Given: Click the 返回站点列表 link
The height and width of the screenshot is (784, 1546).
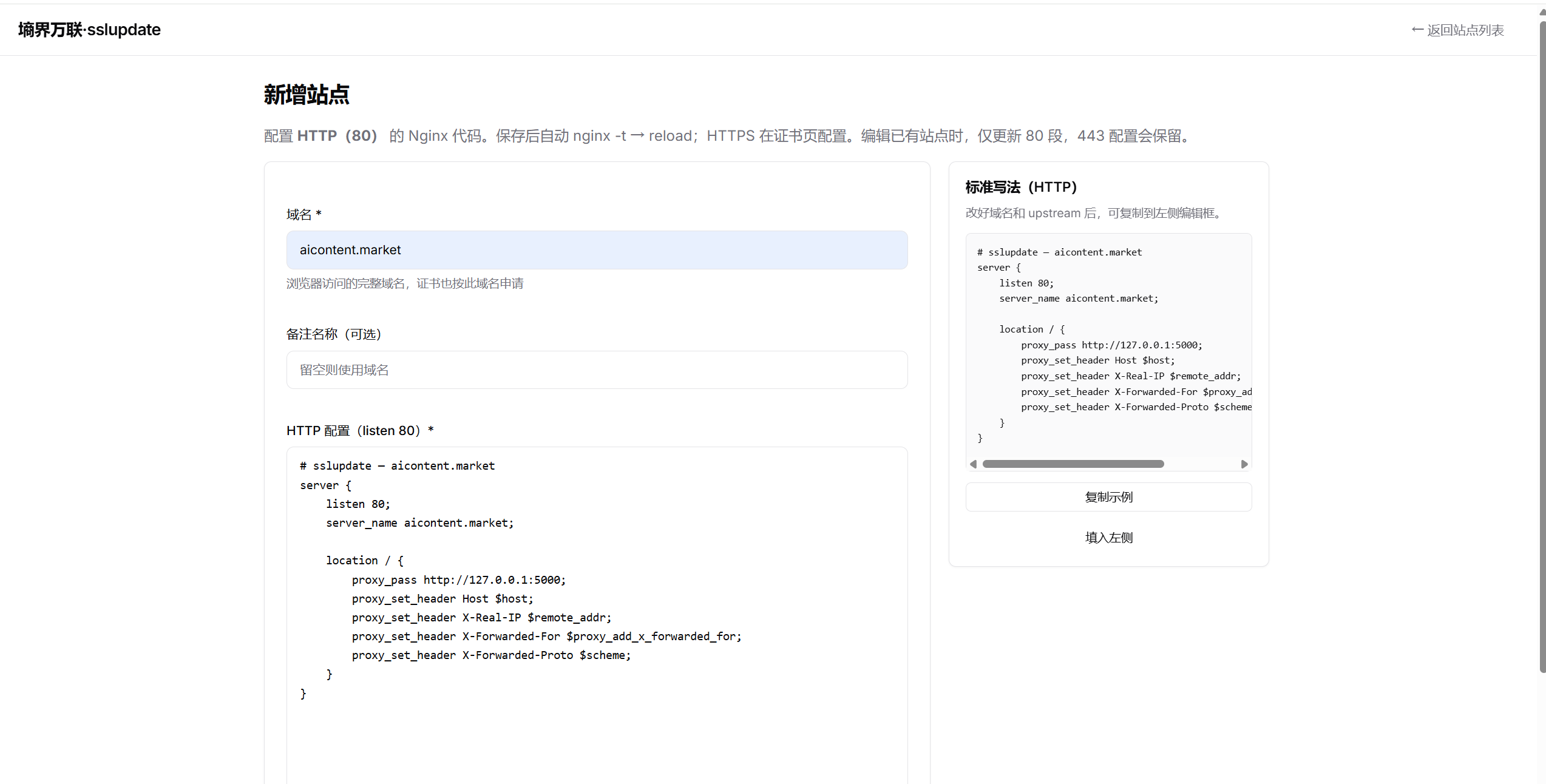Looking at the screenshot, I should click(1457, 30).
